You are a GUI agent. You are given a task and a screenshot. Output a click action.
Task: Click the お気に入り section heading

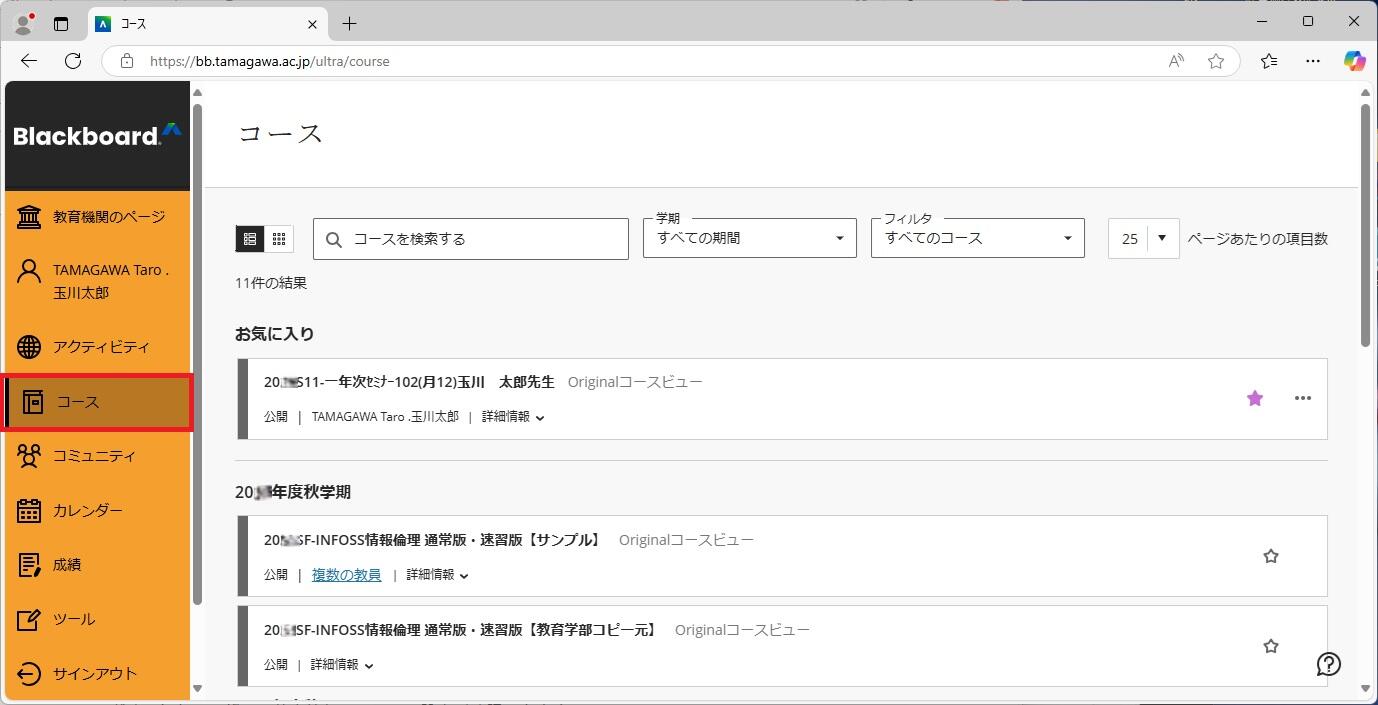pyautogui.click(x=275, y=334)
